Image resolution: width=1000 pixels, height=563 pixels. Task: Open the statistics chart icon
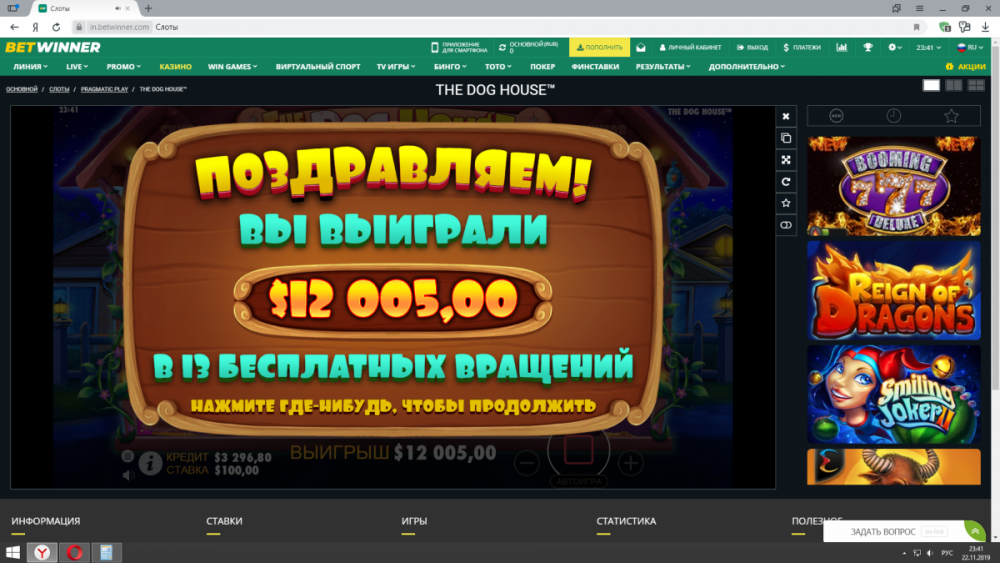[x=842, y=47]
